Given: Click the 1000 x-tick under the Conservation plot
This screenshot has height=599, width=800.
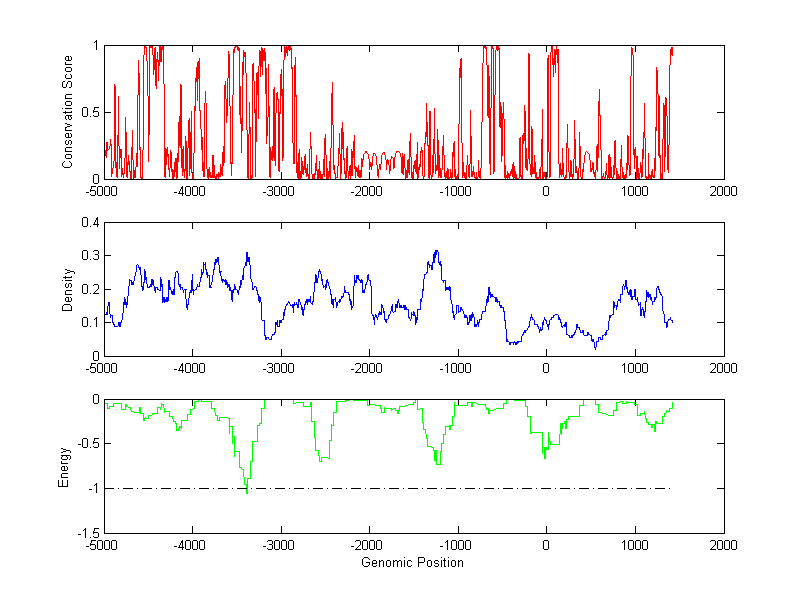Looking at the screenshot, I should [x=634, y=191].
